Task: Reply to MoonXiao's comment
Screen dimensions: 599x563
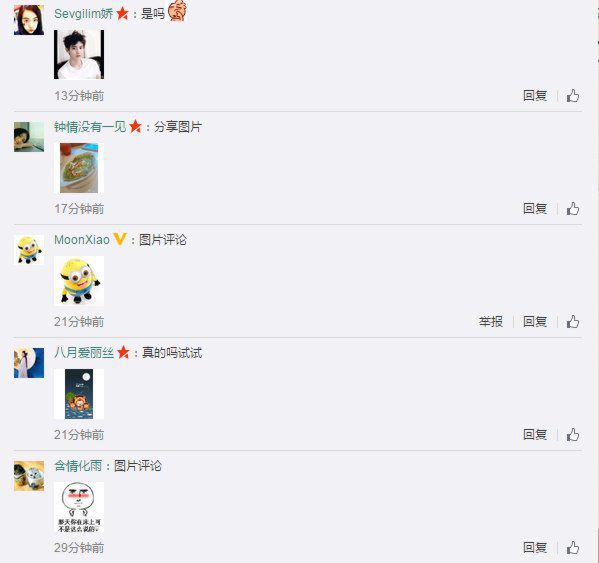Action: tap(535, 322)
